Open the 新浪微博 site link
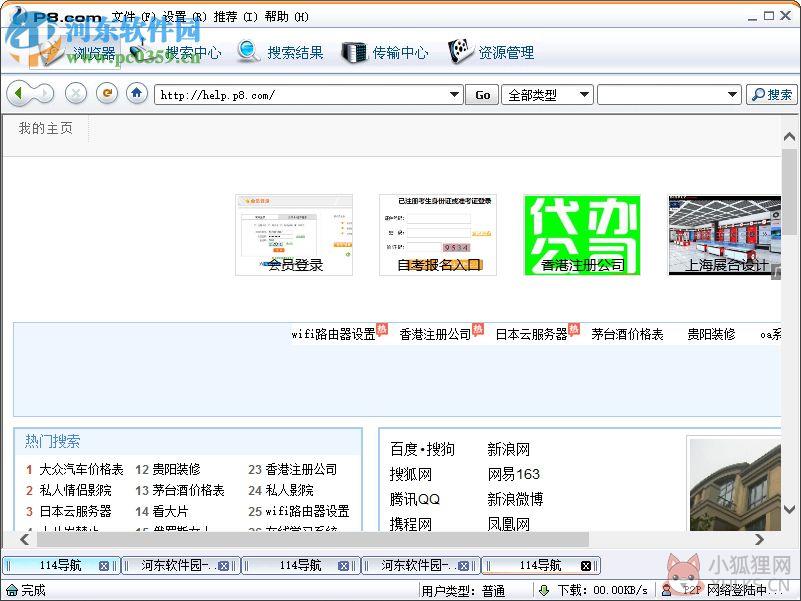 (515, 499)
